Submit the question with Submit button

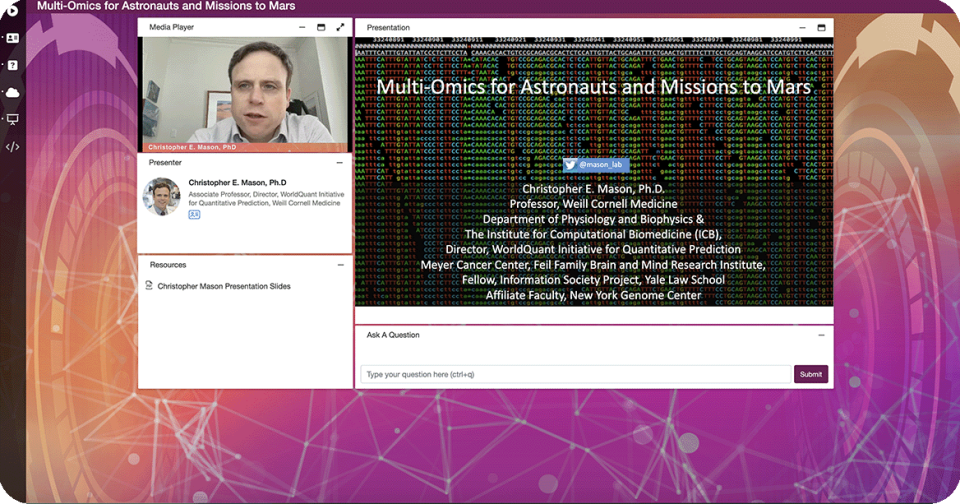coord(811,374)
